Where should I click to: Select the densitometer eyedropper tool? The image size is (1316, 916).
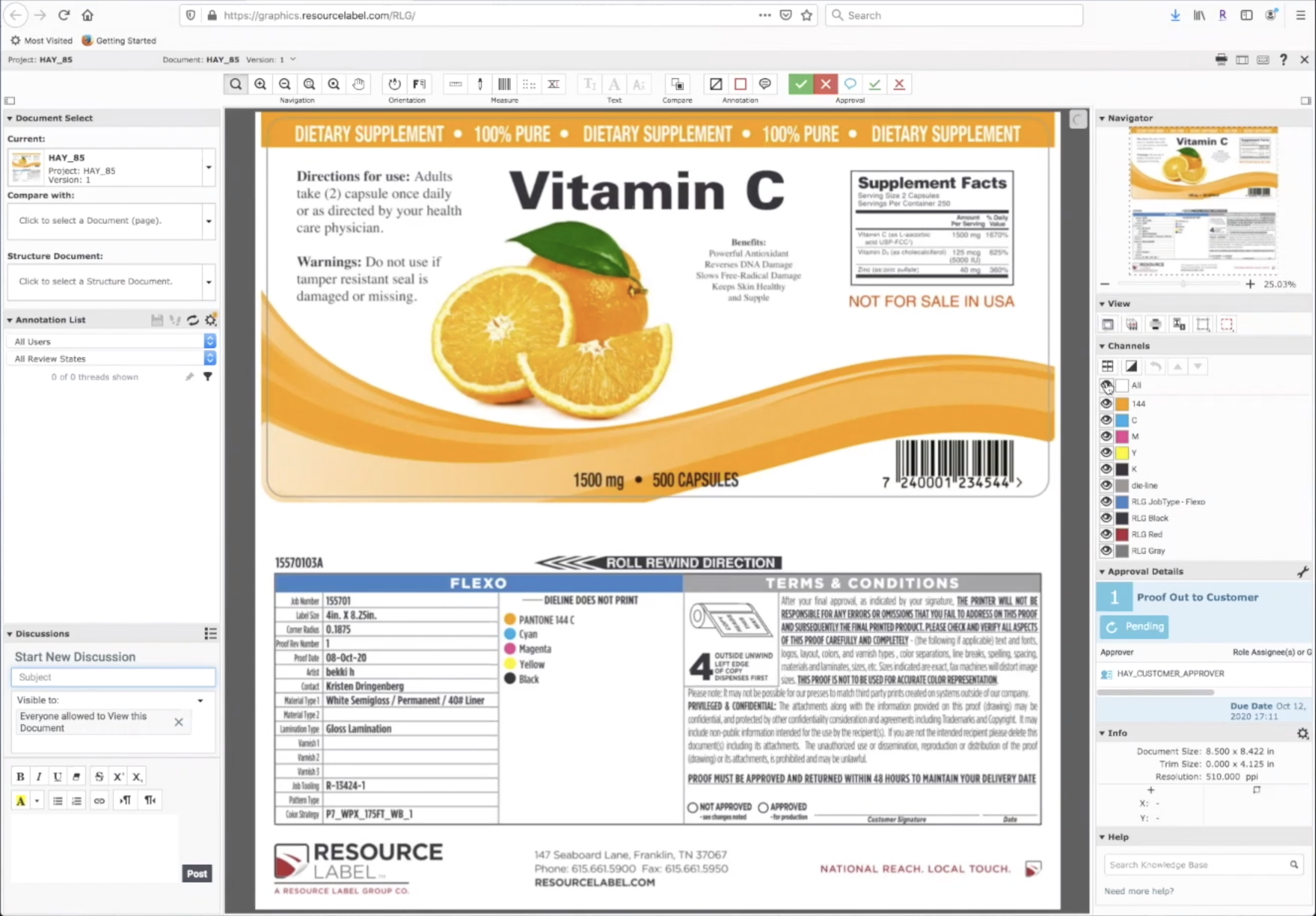pos(480,85)
